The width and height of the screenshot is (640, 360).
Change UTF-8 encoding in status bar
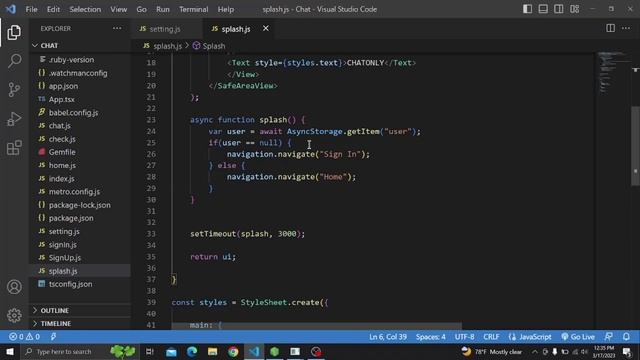[464, 337]
